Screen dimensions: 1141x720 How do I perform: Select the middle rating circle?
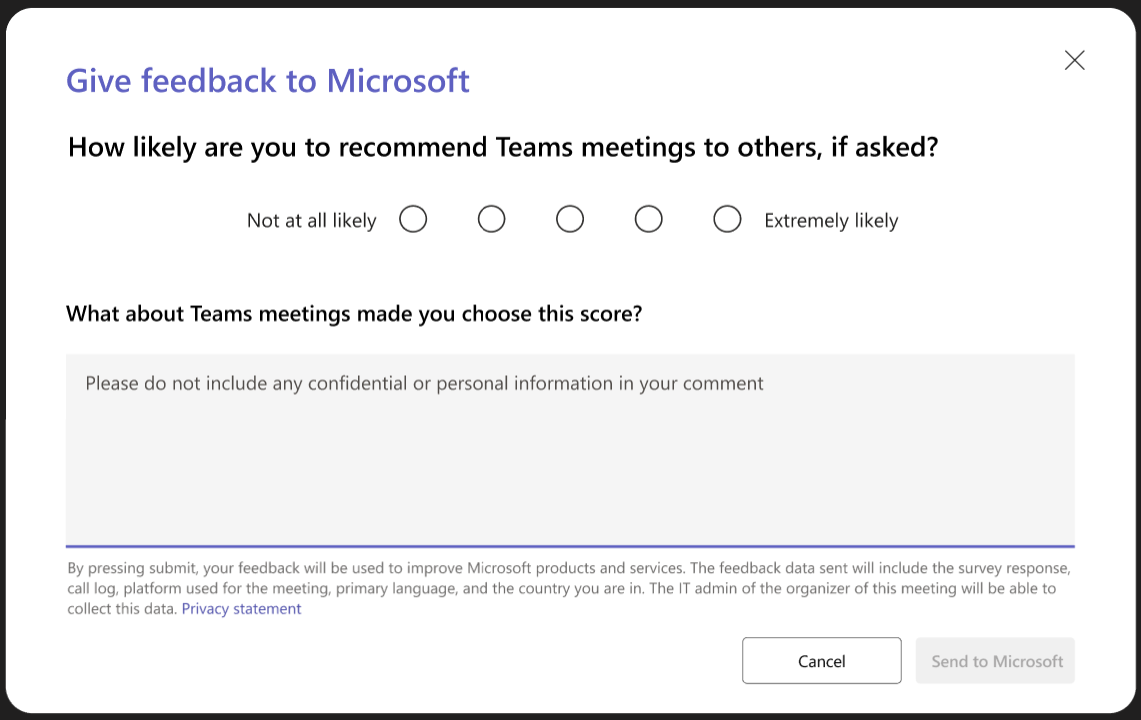click(x=570, y=219)
